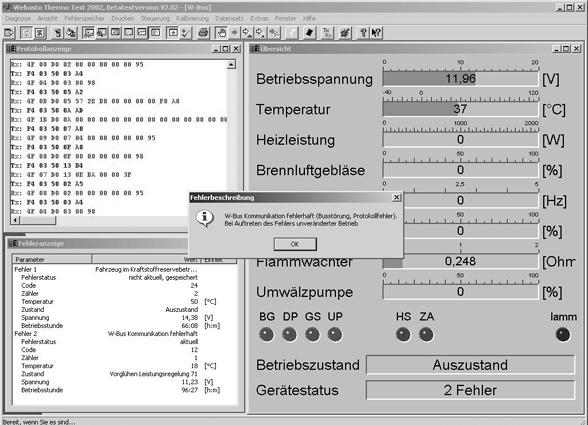Click 'nicht aktuell, gespeichert' Fehlerstatus value
This screenshot has height=425, width=588.
pos(163,278)
